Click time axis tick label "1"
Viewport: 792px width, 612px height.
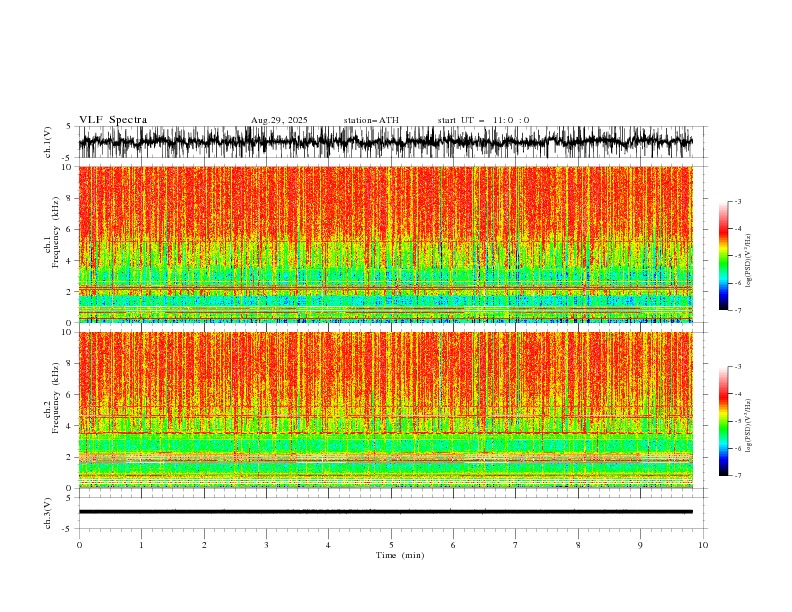141,545
